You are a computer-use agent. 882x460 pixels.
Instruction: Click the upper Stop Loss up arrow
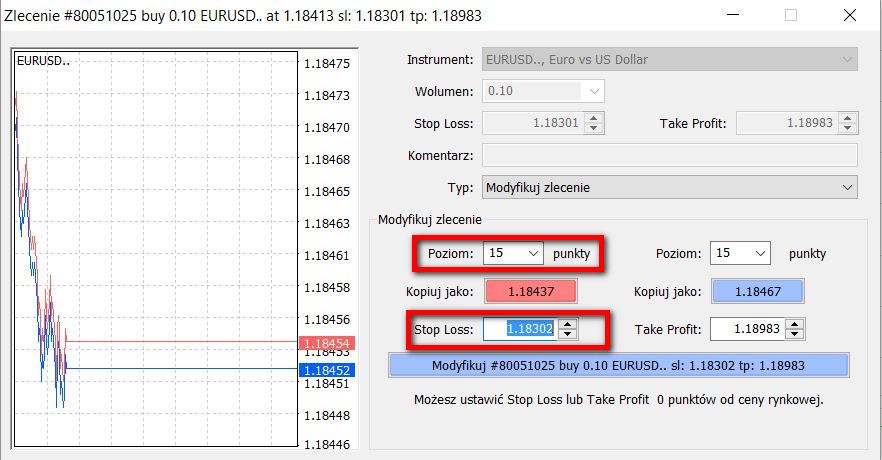(x=594, y=118)
